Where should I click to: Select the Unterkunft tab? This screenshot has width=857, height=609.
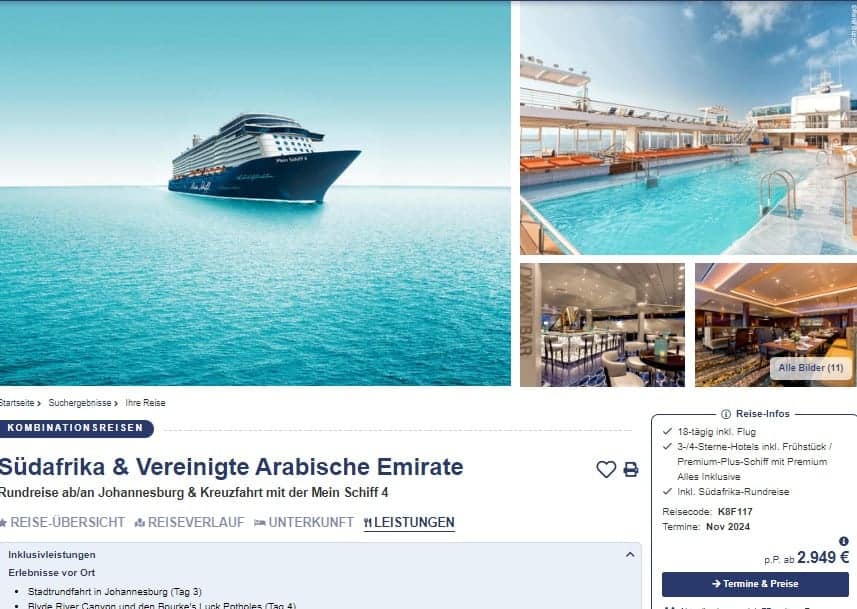tap(304, 523)
